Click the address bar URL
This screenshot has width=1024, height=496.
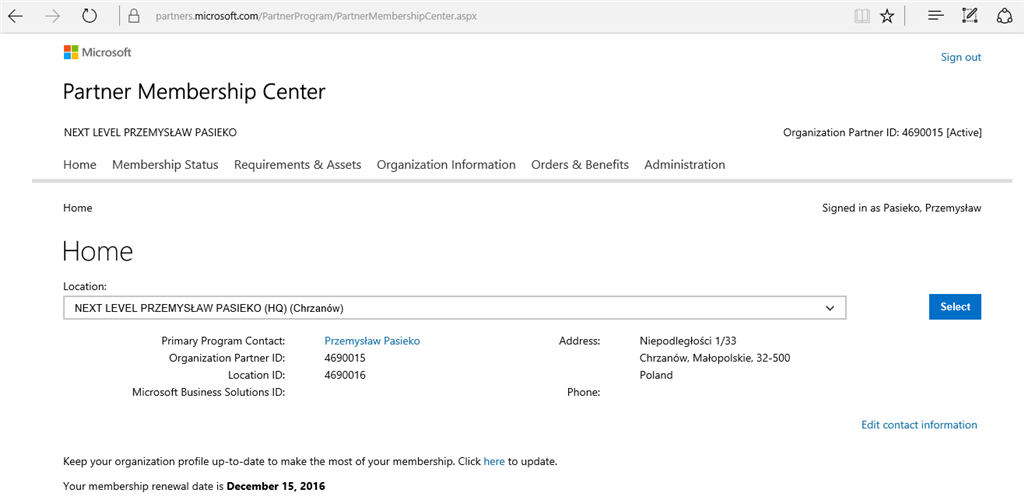(x=316, y=16)
